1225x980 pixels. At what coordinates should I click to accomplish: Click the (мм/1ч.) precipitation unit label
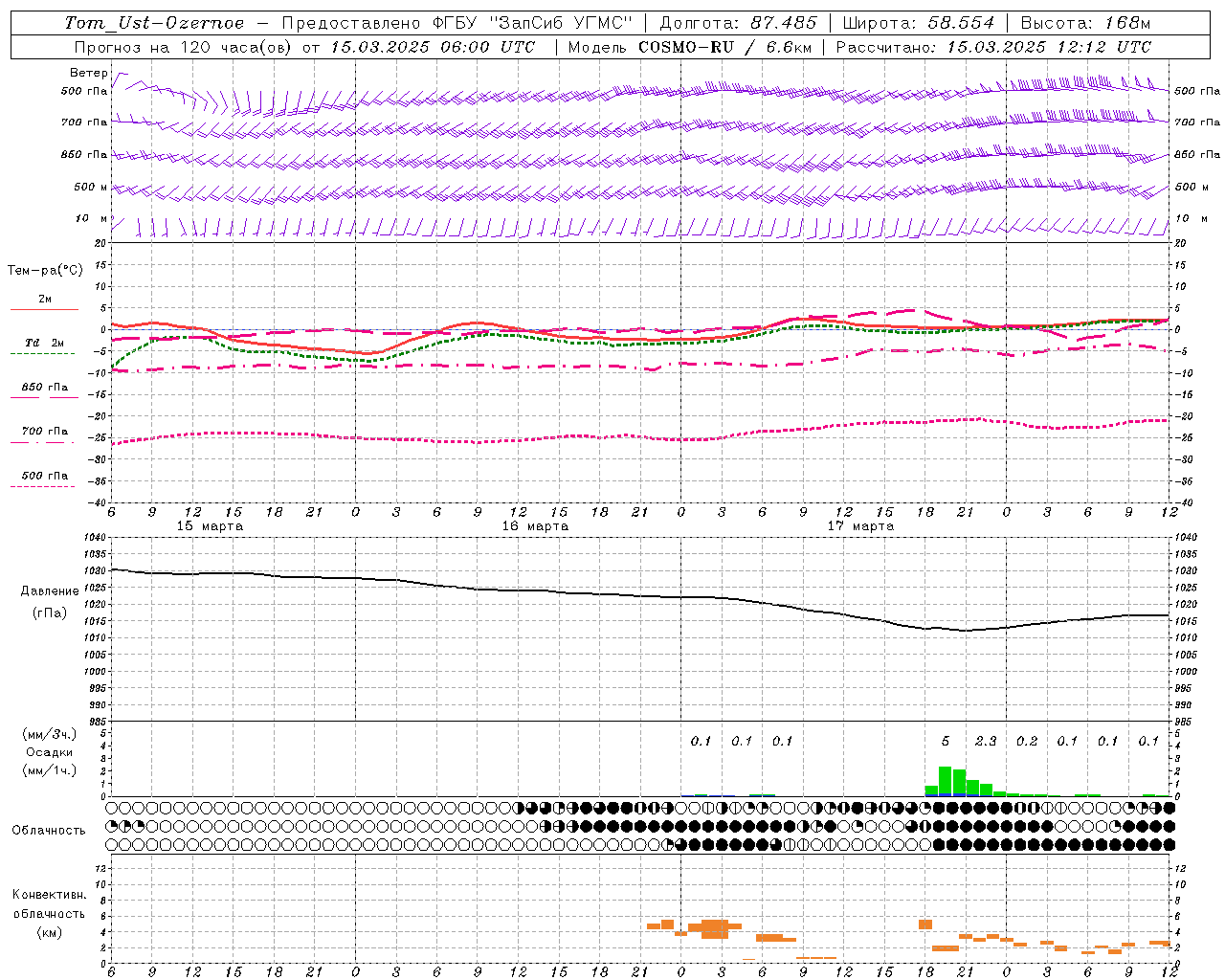[x=50, y=769]
